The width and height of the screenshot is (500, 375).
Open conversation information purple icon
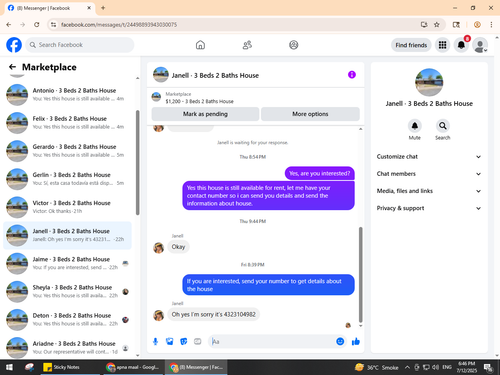(352, 75)
